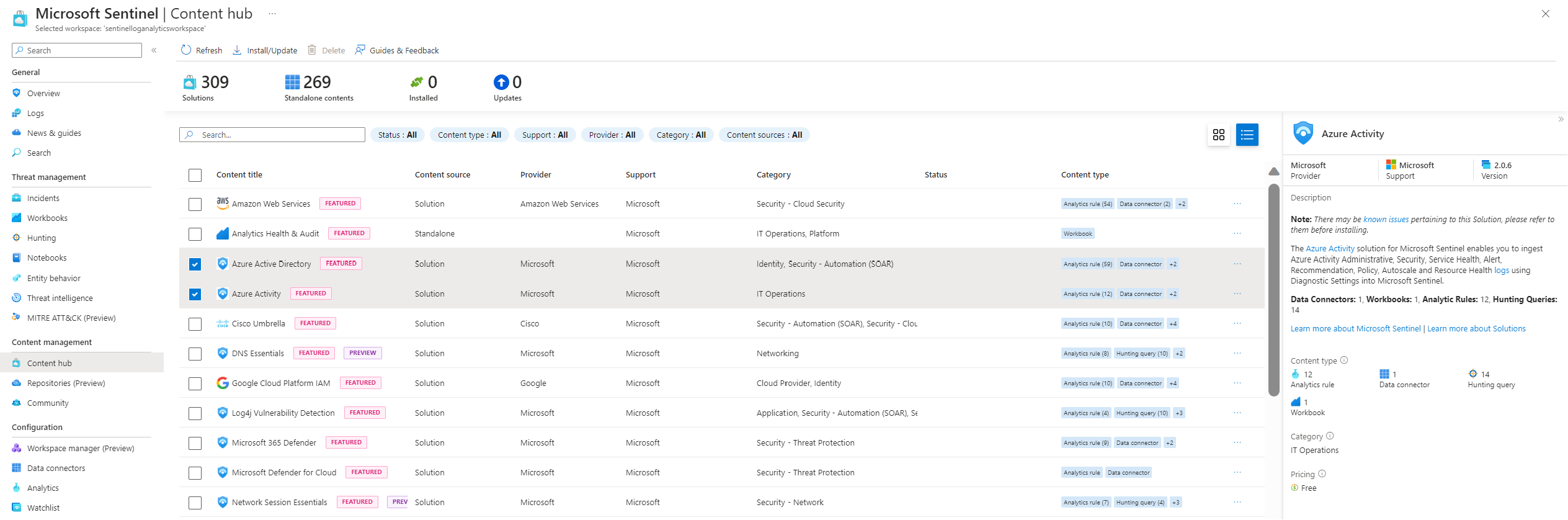This screenshot has height=520, width=1568.
Task: Follow the known issues link
Action: click(1386, 219)
